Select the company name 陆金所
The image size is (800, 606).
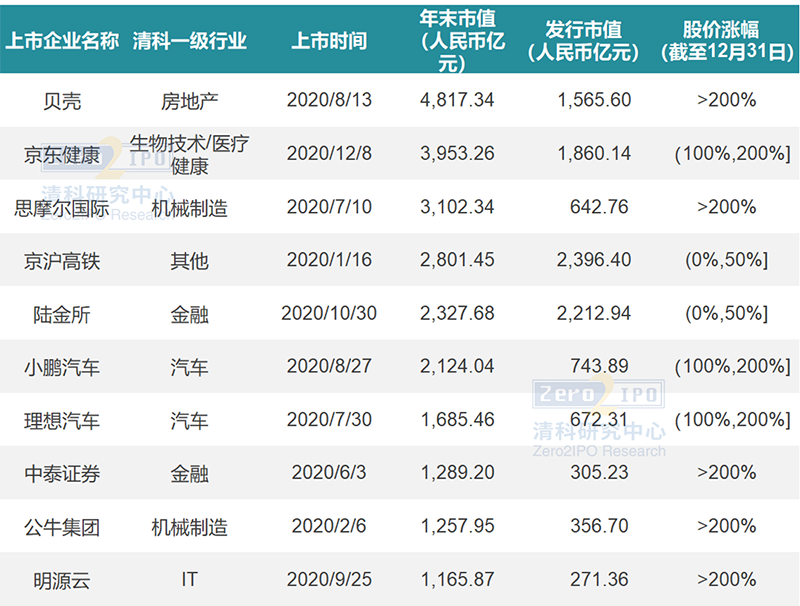62,315
